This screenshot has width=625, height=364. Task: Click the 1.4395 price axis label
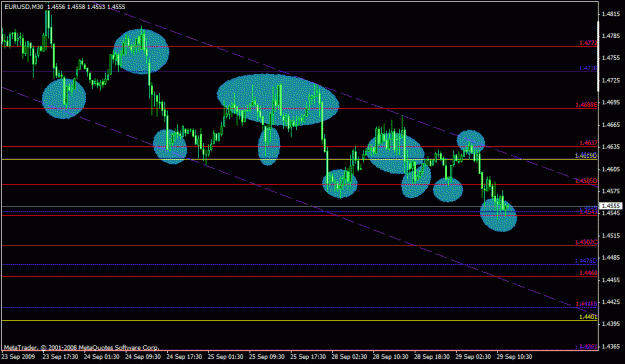[611, 324]
